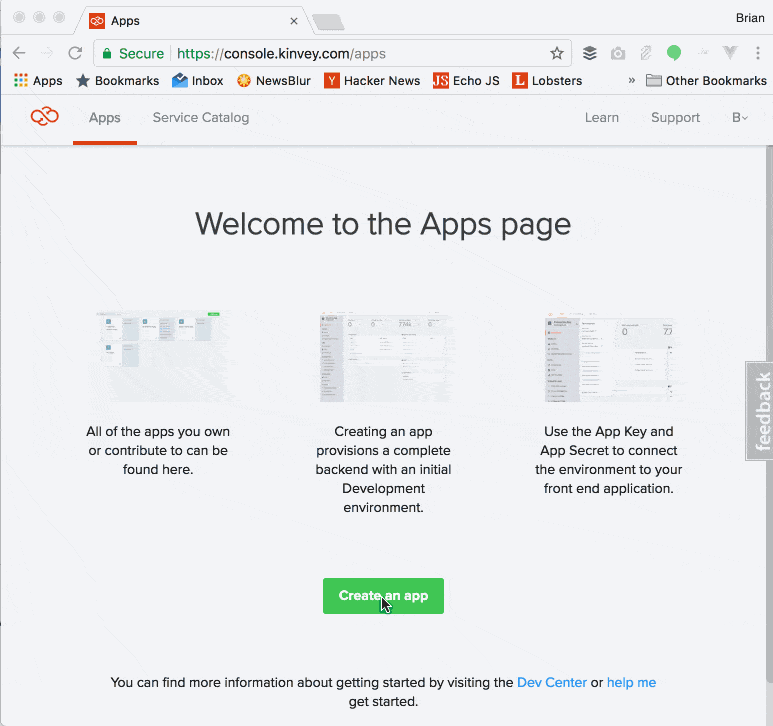Open the Hacker News bookmark
The image size is (773, 726).
(372, 80)
